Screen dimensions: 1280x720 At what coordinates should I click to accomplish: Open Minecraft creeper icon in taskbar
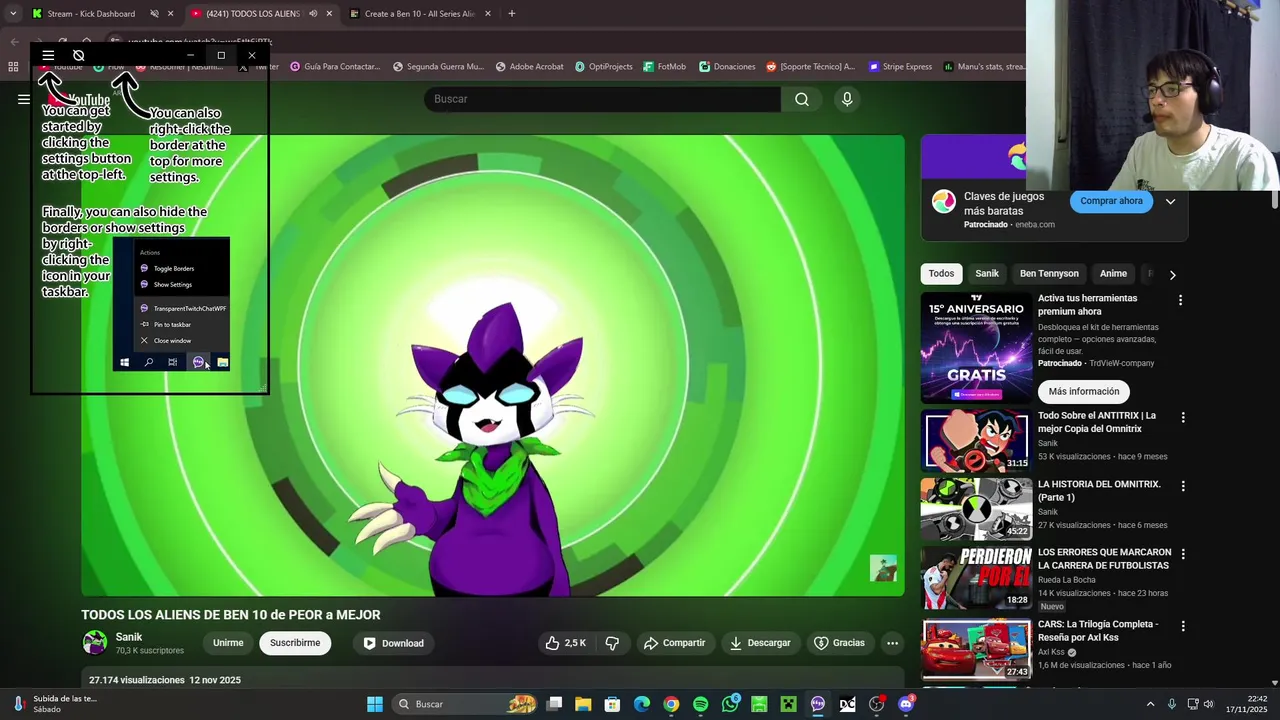[788, 704]
